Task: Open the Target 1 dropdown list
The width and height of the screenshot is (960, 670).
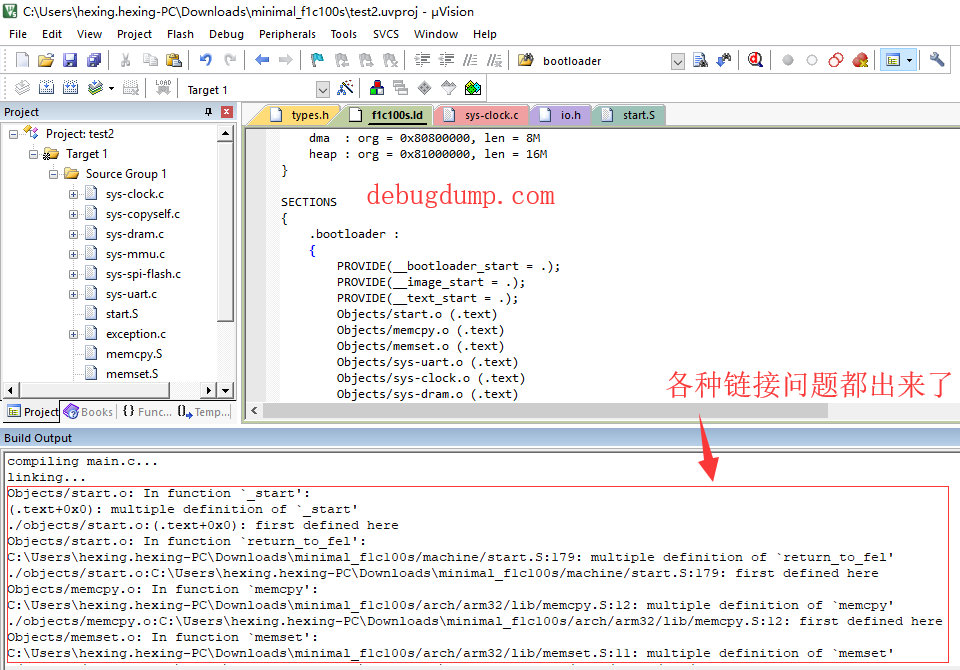Action: [x=323, y=90]
